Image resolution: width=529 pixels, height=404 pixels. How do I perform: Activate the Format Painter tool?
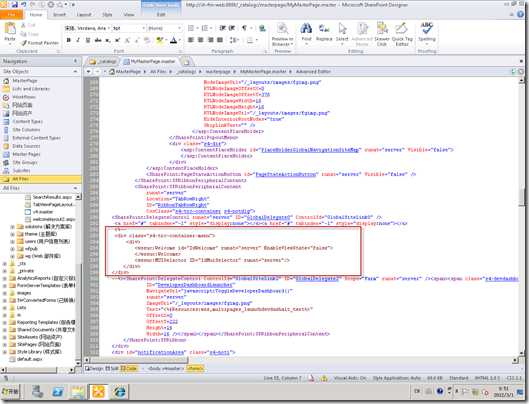[x=40, y=43]
